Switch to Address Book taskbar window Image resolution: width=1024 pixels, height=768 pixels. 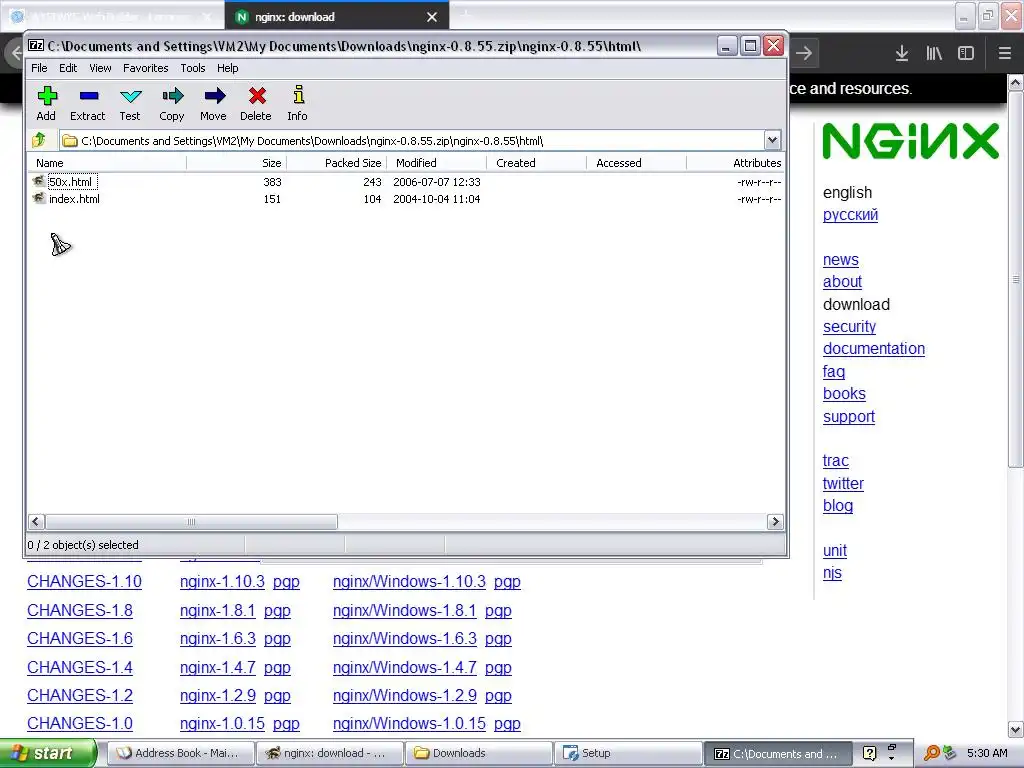(180, 753)
